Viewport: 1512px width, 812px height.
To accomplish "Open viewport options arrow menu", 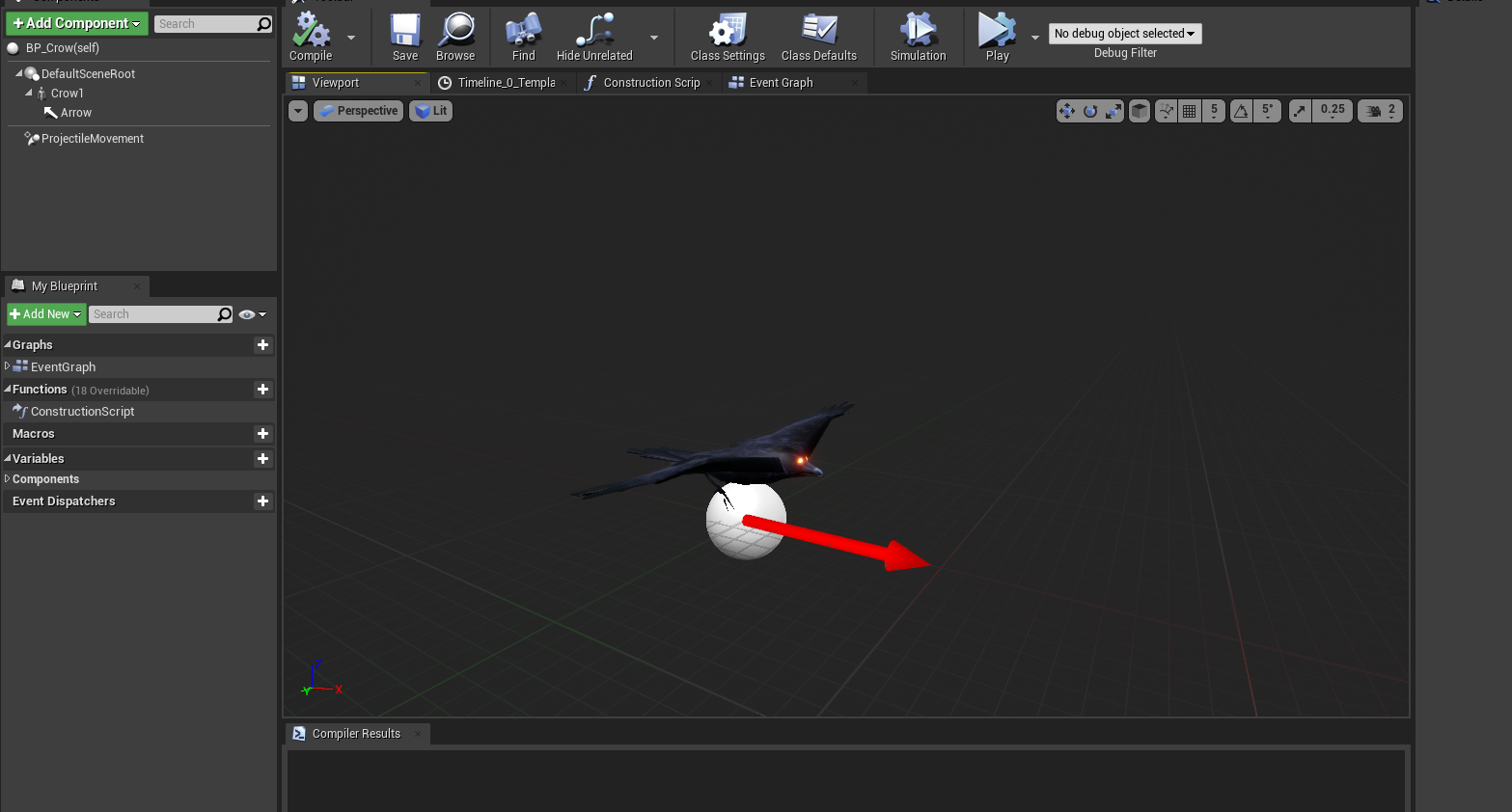I will click(x=298, y=111).
